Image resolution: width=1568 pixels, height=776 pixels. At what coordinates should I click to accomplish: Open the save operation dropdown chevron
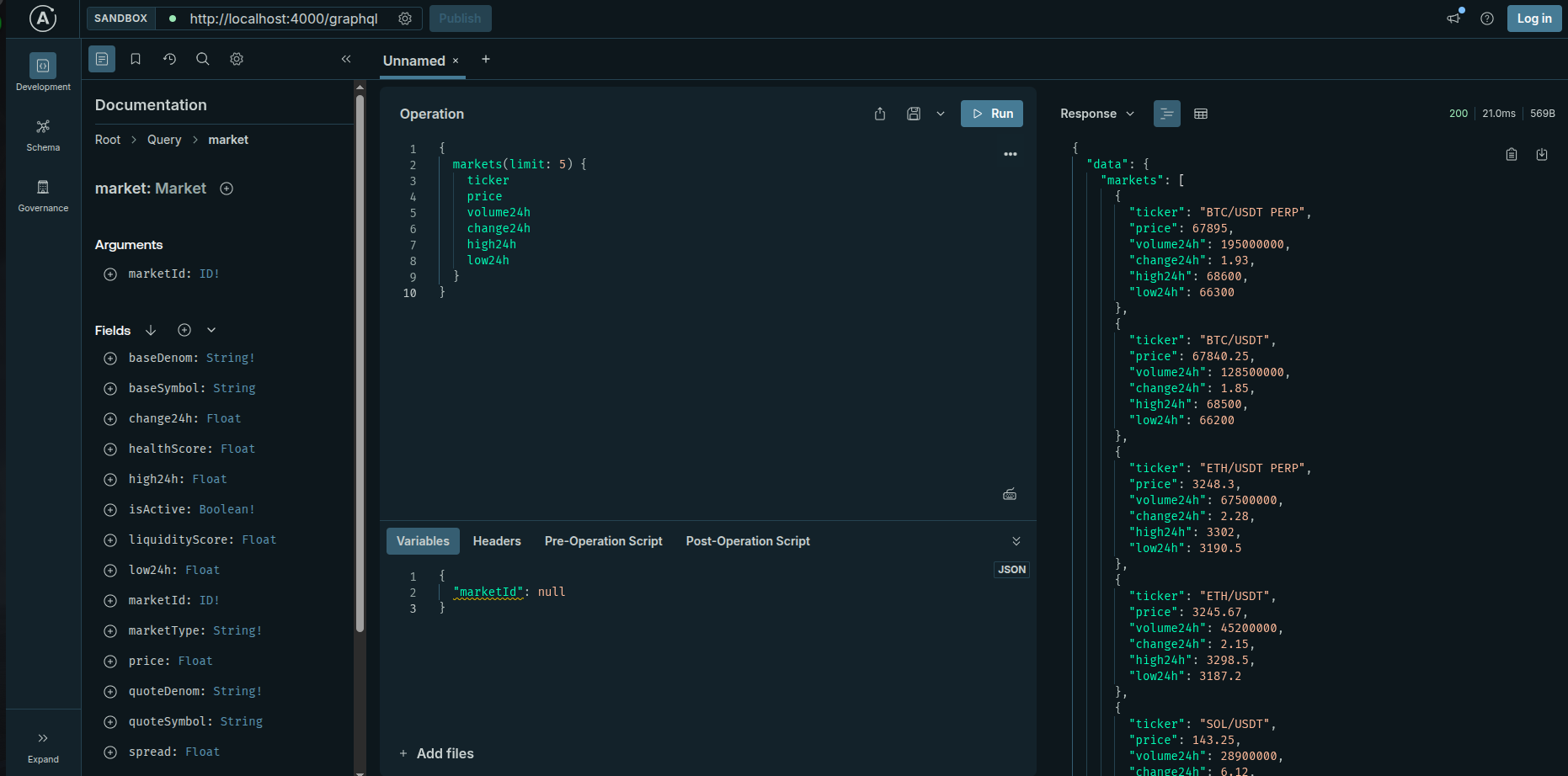click(x=941, y=114)
